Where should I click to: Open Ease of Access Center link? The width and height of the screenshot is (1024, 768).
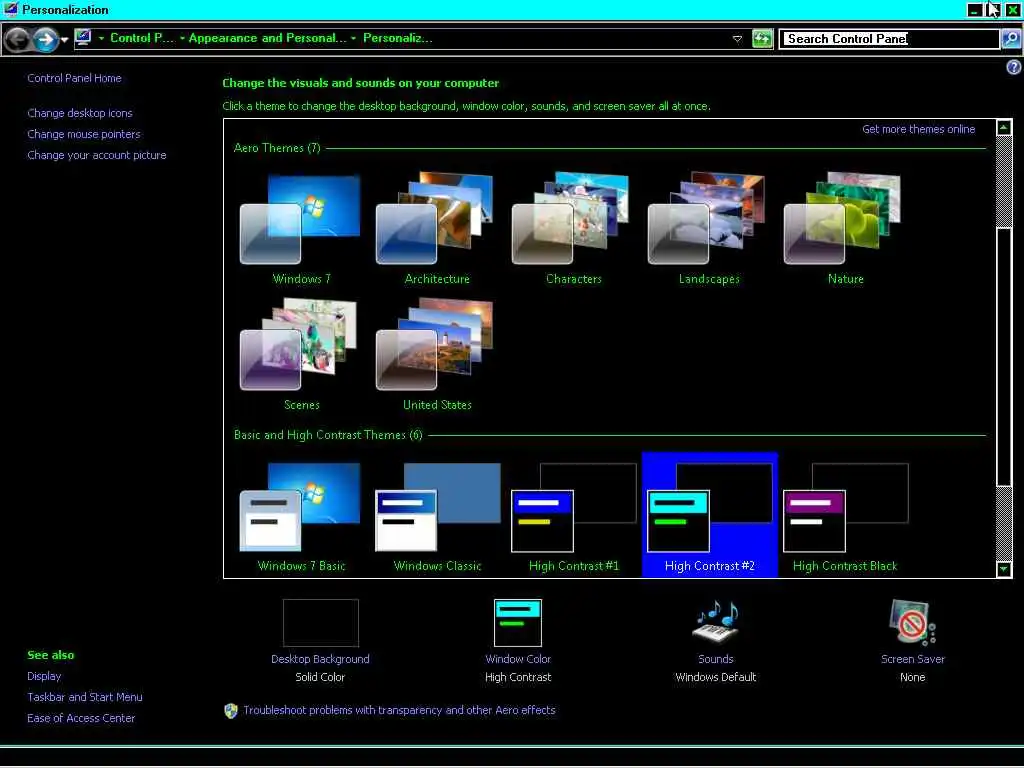(81, 718)
